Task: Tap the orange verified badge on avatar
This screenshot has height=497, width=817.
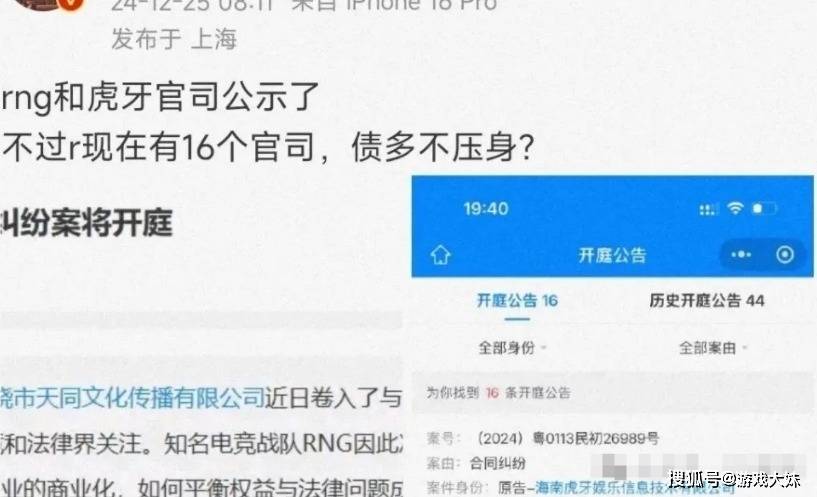Action: click(74, 3)
